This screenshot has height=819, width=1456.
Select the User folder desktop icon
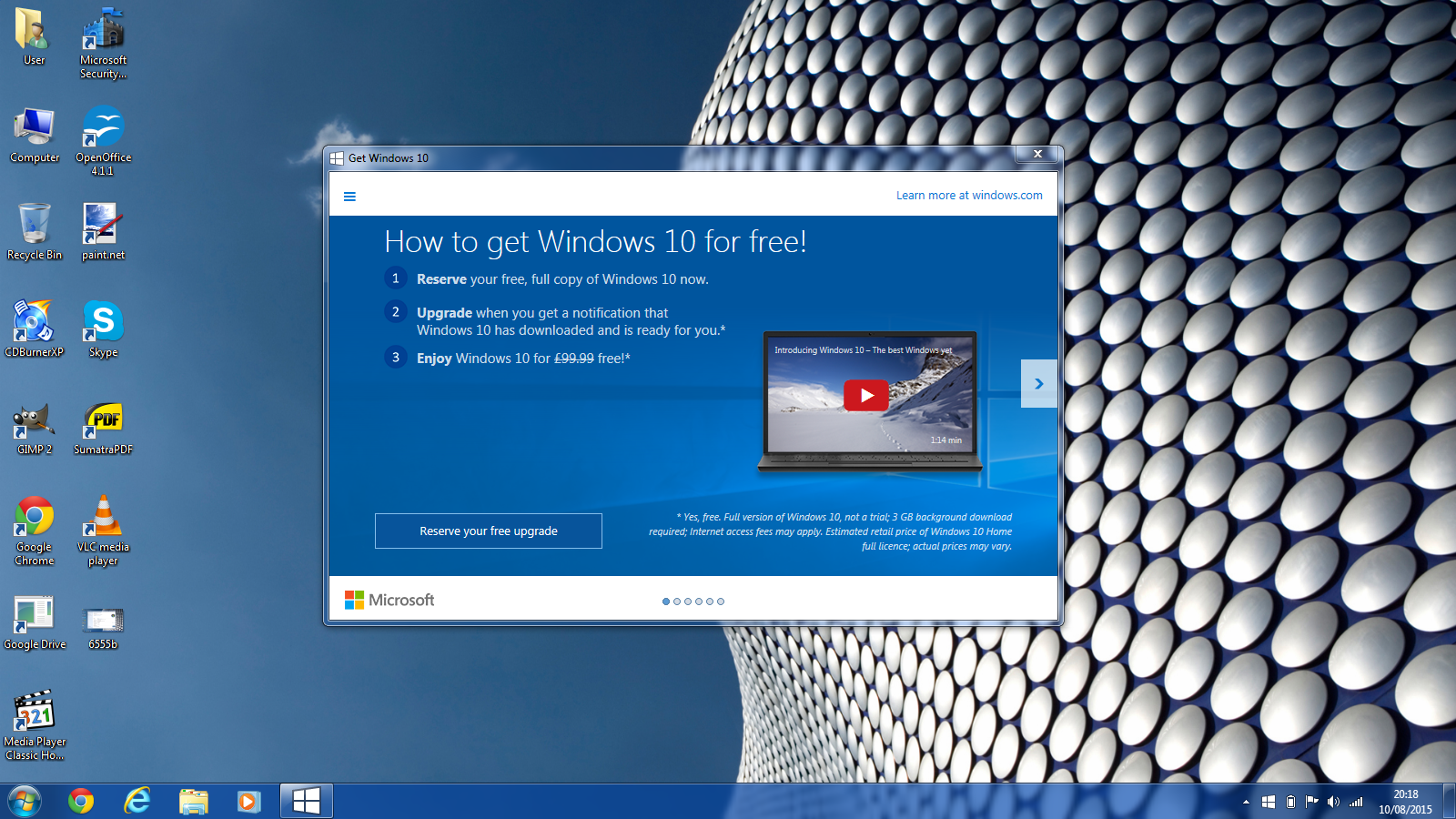tap(34, 36)
